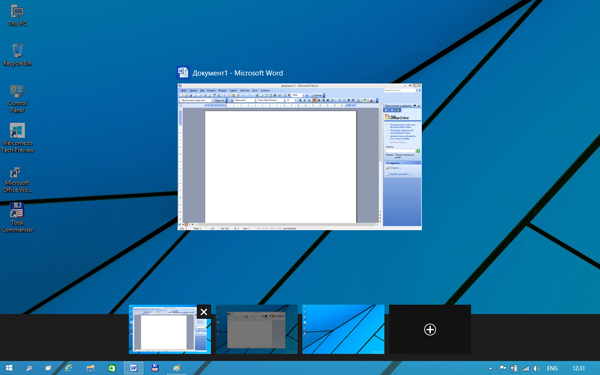Toggle the Task View taskbar button
The height and width of the screenshot is (375, 600).
pyautogui.click(x=48, y=368)
